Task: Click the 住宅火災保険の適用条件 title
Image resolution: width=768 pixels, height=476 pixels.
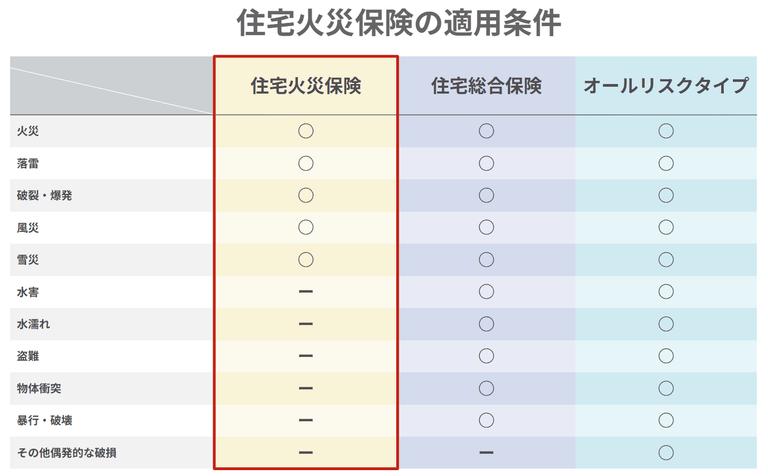Action: point(384,23)
